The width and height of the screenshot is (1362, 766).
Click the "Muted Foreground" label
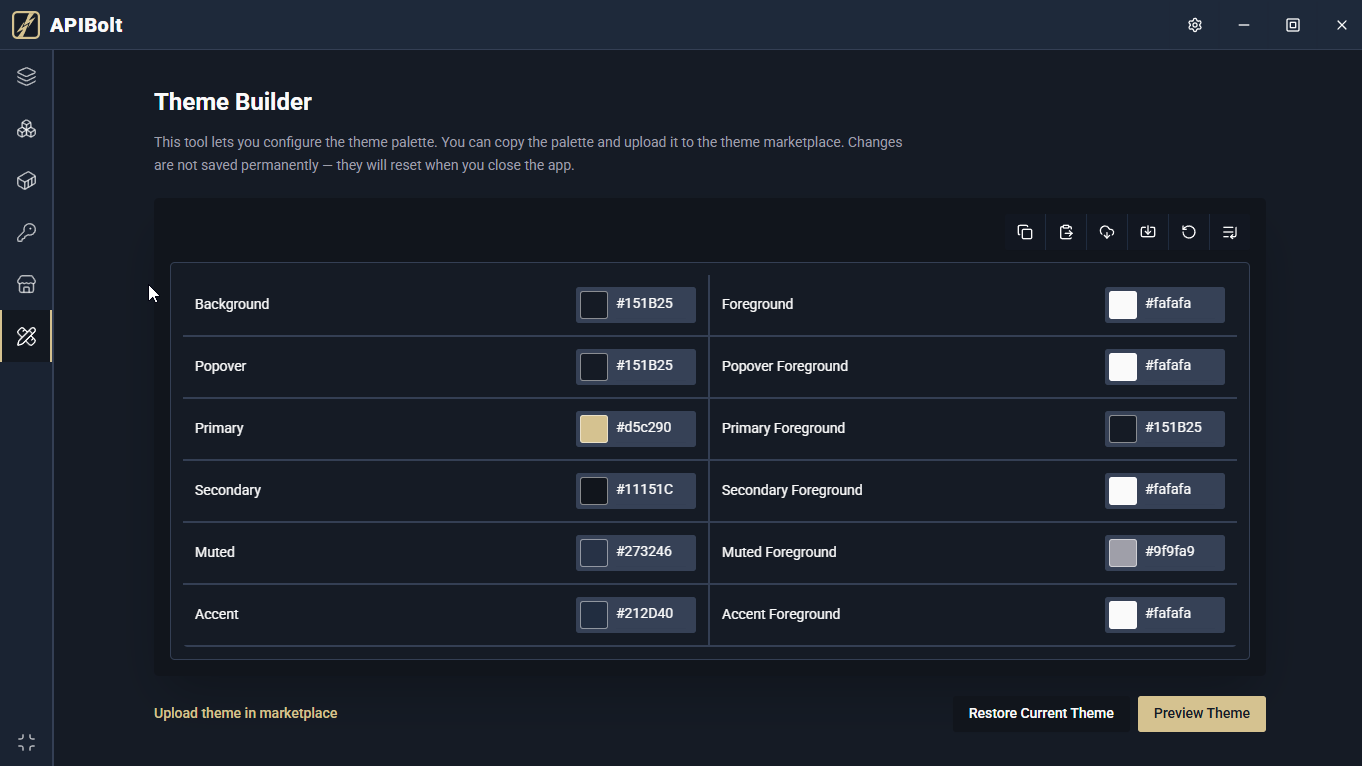779,552
